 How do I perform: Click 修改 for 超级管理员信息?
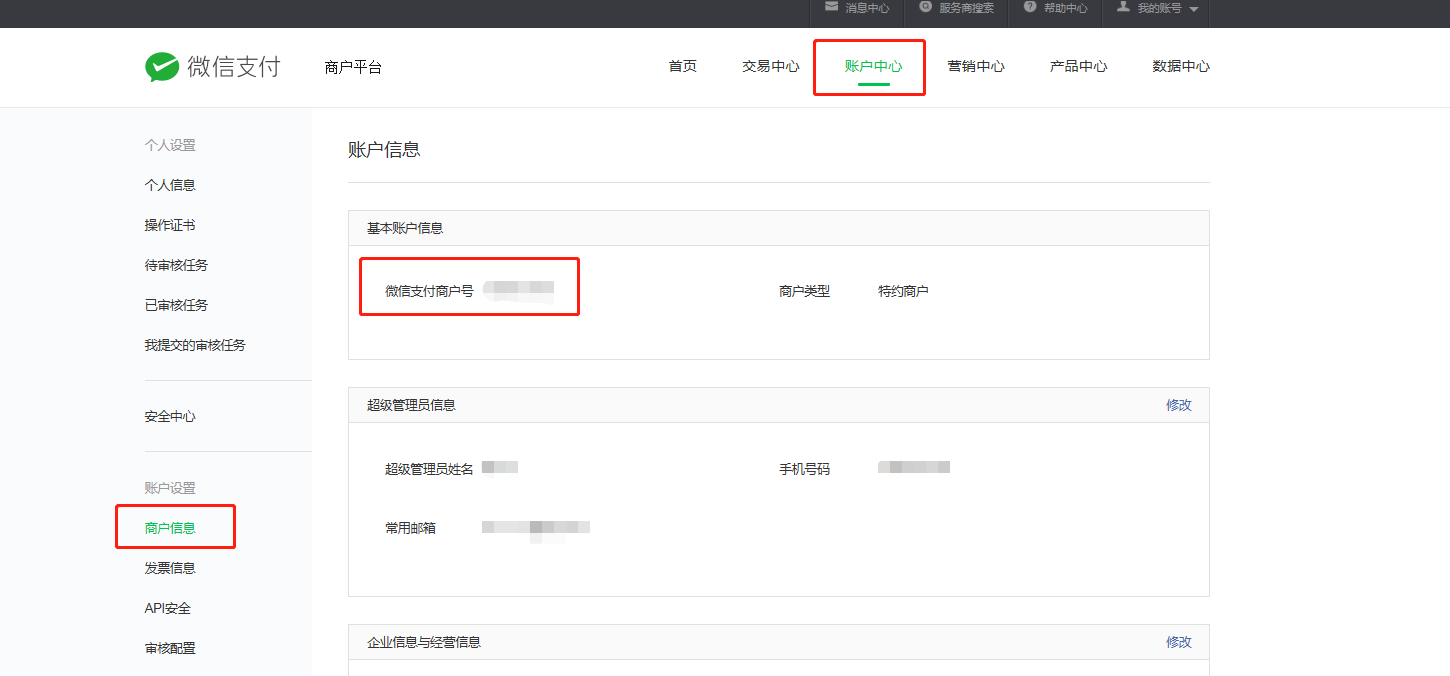(1179, 405)
